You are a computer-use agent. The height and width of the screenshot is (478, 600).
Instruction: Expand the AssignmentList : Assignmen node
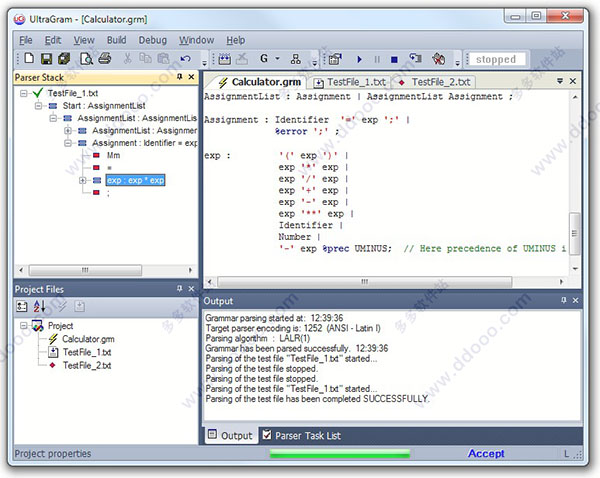[68, 131]
